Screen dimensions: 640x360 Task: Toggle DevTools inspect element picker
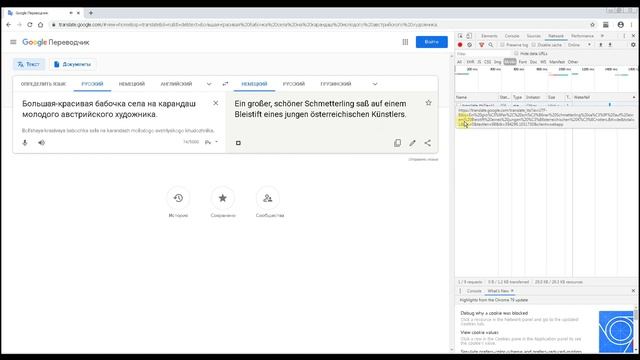(460, 36)
